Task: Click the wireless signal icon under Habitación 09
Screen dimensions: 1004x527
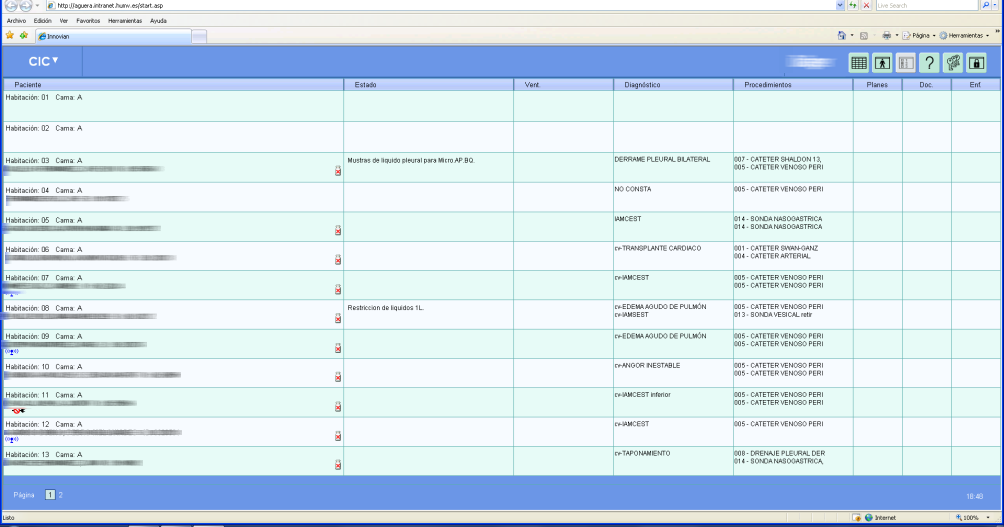Action: 12,352
